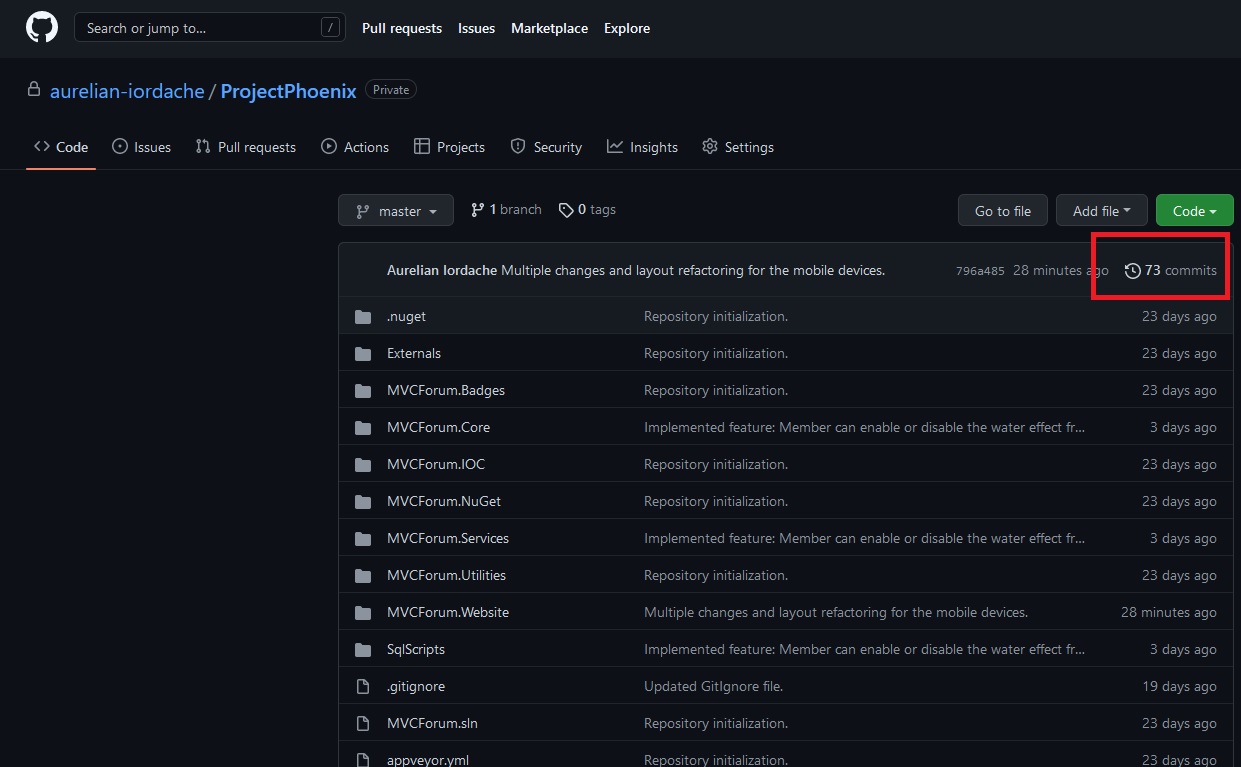Open the .nuget folder
Screen dimensions: 1241x767
point(406,317)
